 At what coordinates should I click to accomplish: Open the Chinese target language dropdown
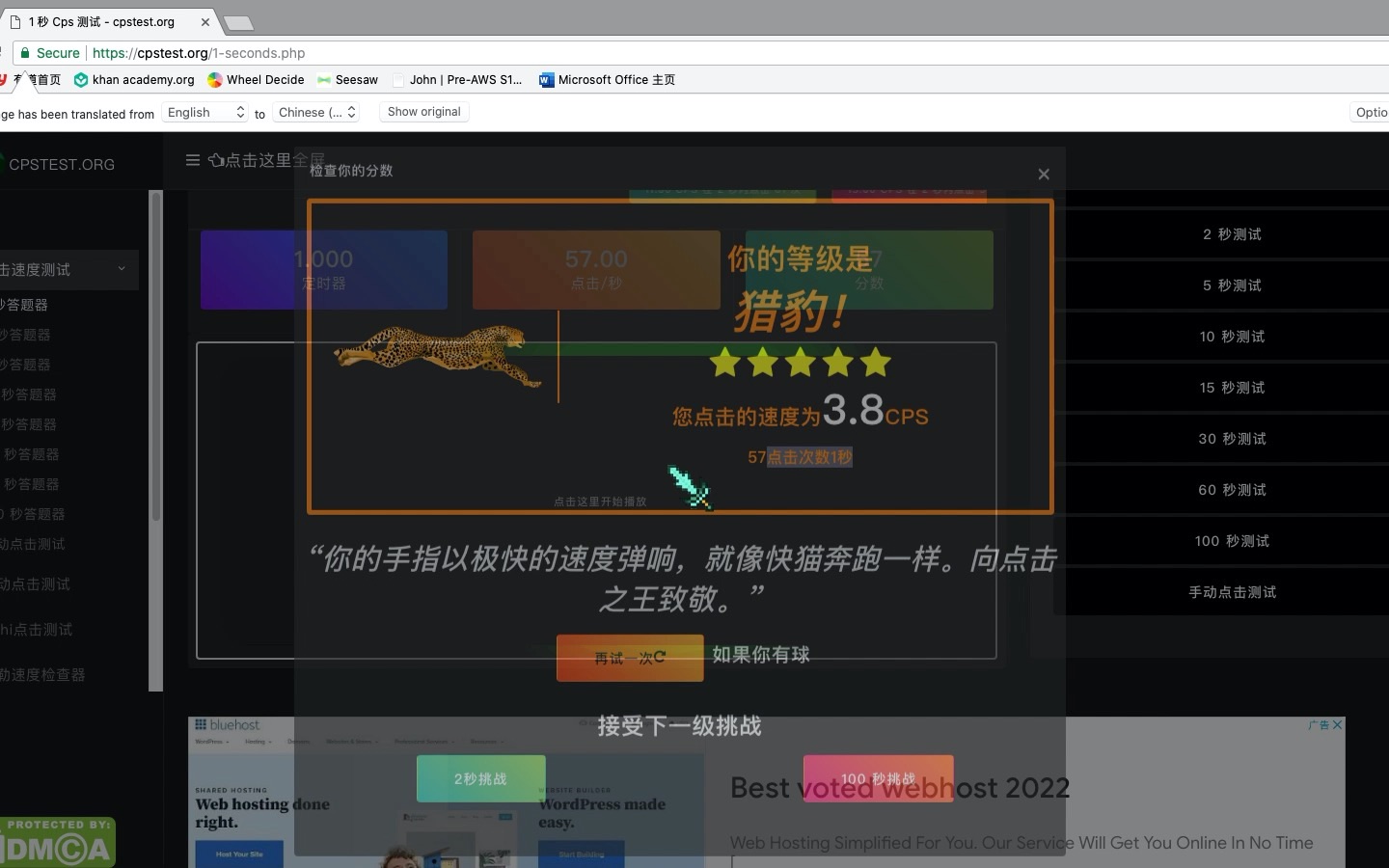(315, 112)
